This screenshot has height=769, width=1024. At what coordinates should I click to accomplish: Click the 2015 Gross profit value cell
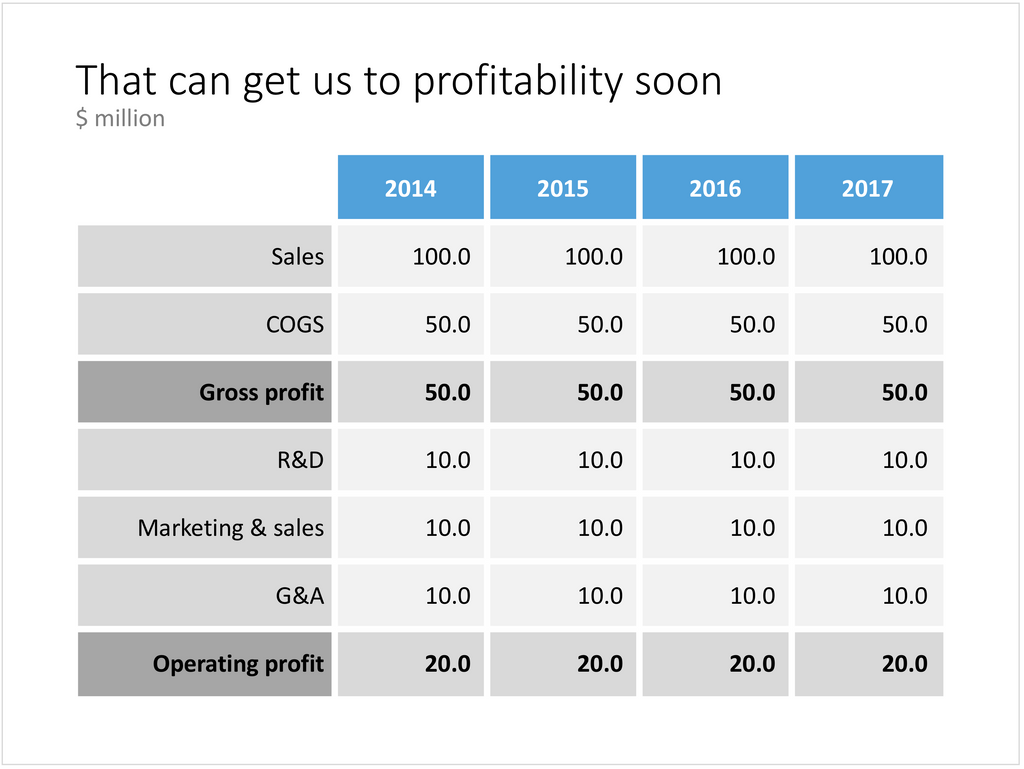coord(563,392)
